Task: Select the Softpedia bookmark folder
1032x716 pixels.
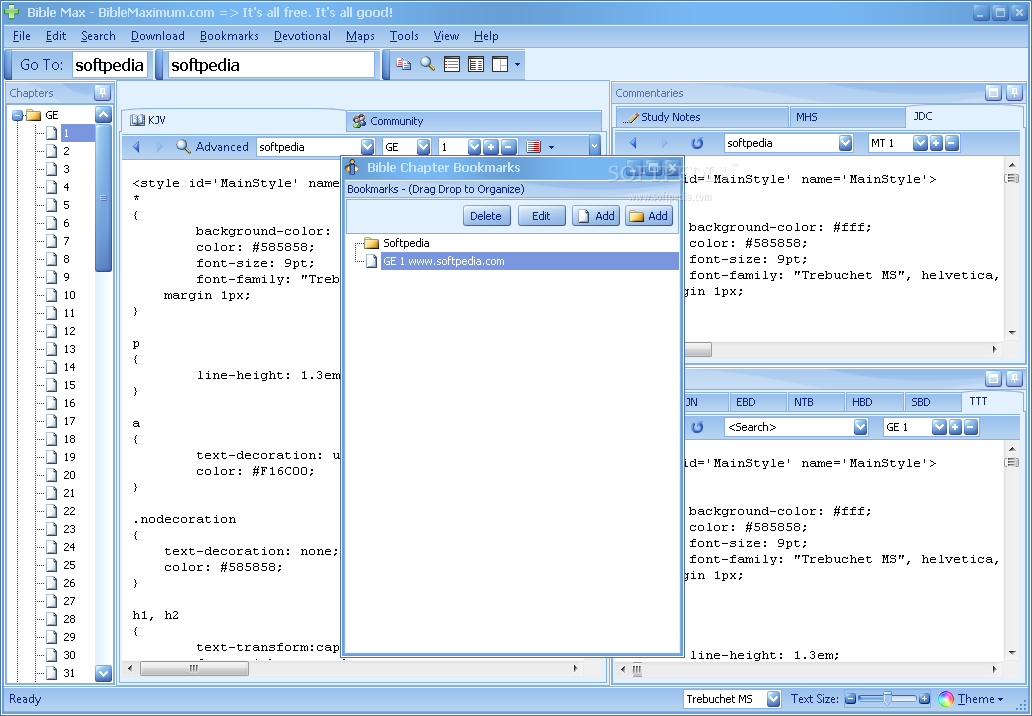Action: (405, 243)
